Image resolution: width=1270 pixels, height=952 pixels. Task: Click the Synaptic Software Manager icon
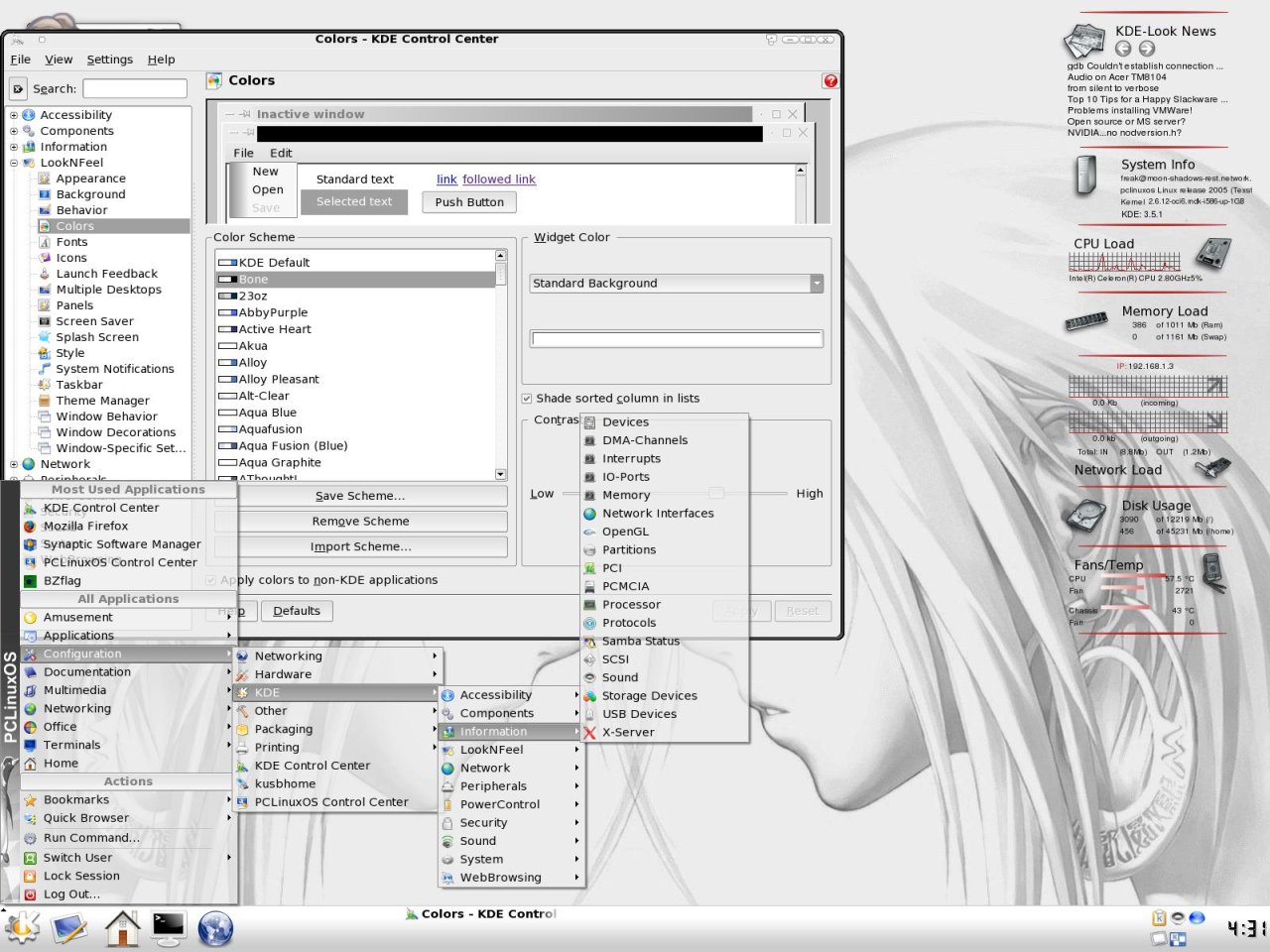(x=30, y=544)
